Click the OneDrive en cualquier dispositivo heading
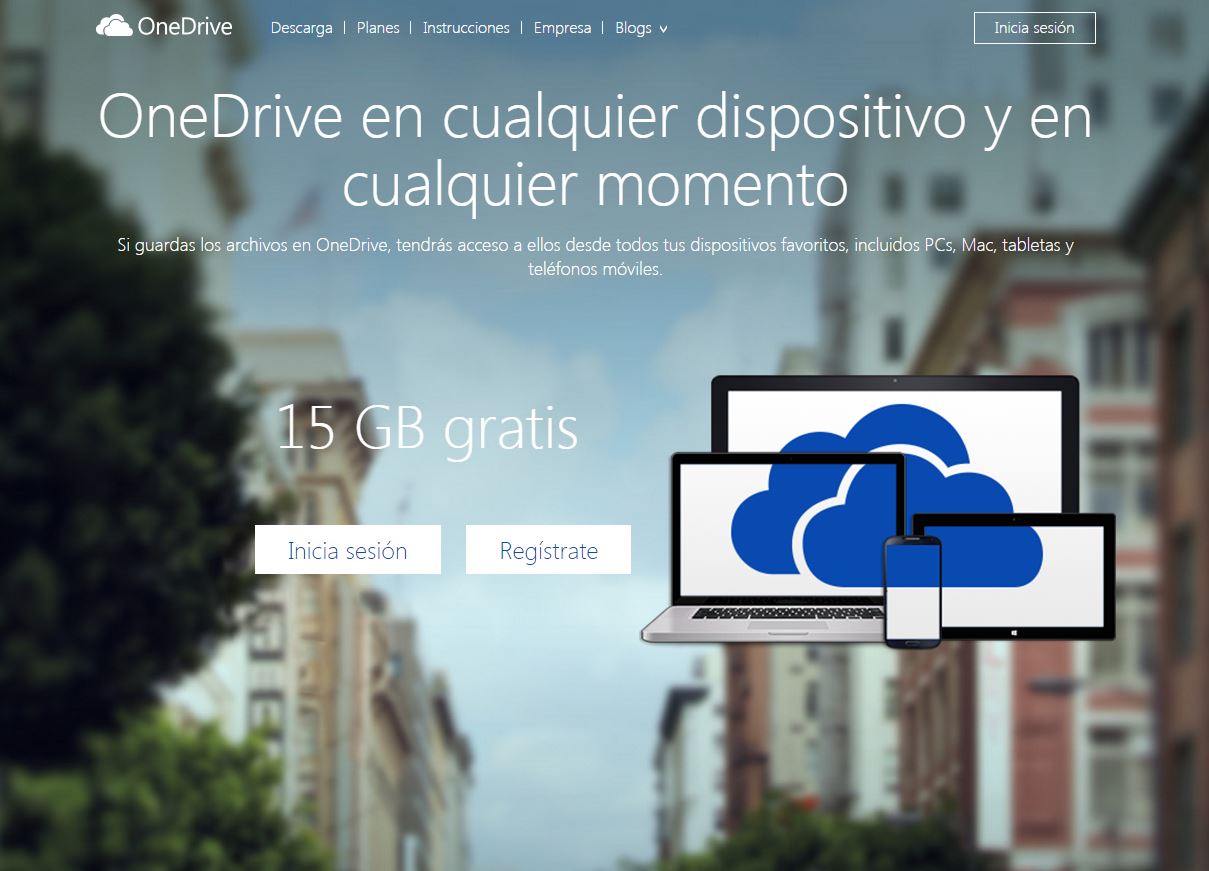Viewport: 1209px width, 871px height. point(595,150)
